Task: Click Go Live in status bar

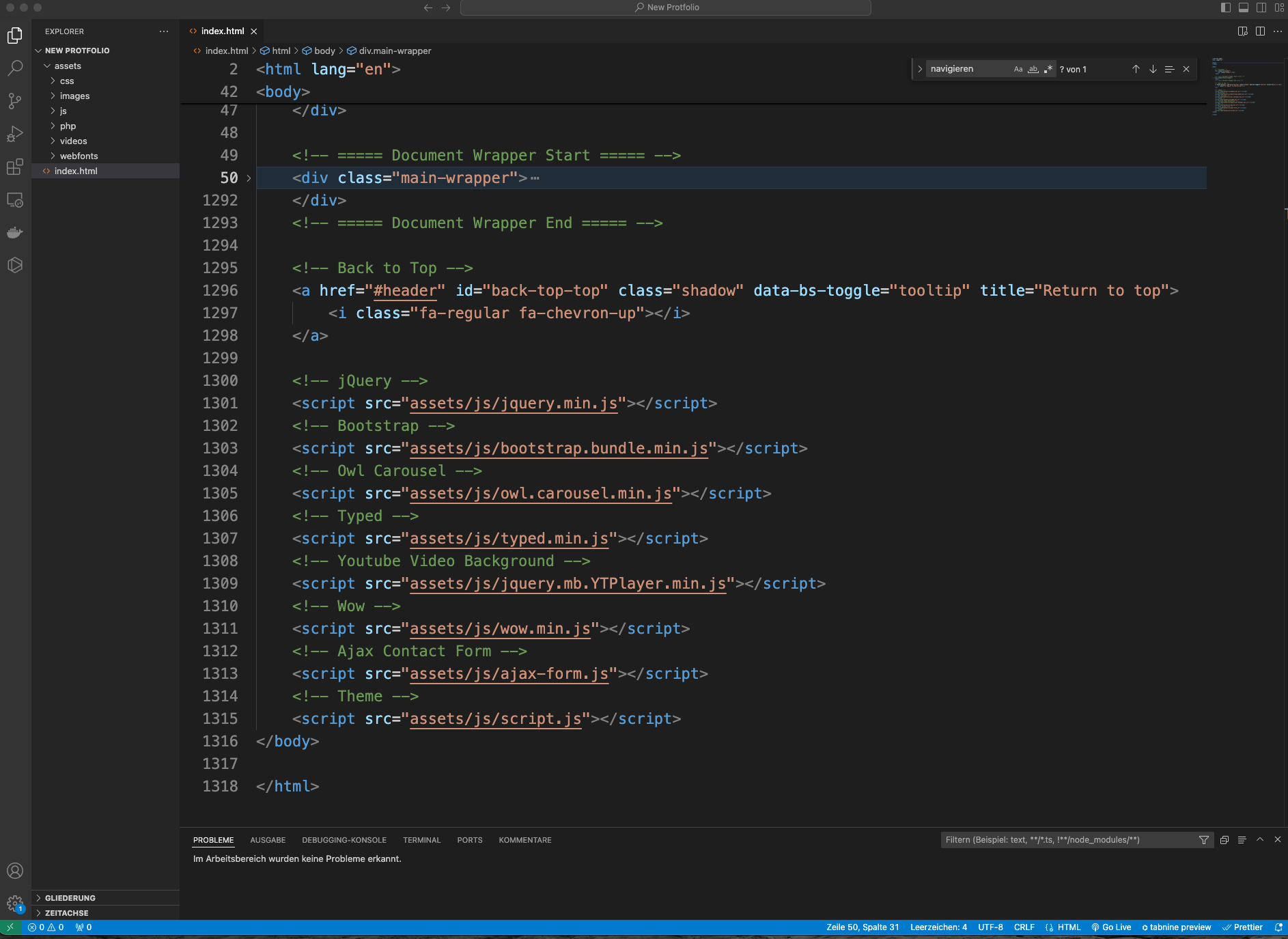Action: 1111,927
